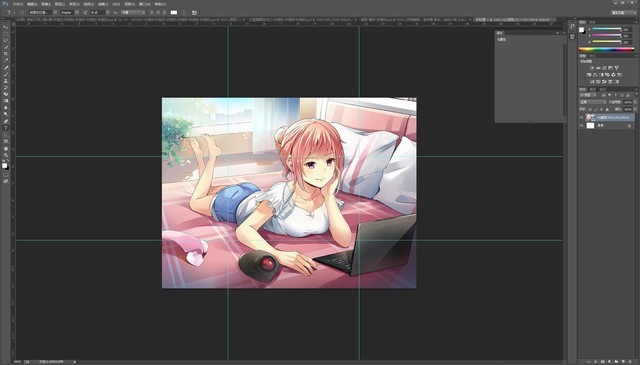This screenshot has height=365, width=640.
Task: Toggle lock all for layer
Action: click(607, 109)
